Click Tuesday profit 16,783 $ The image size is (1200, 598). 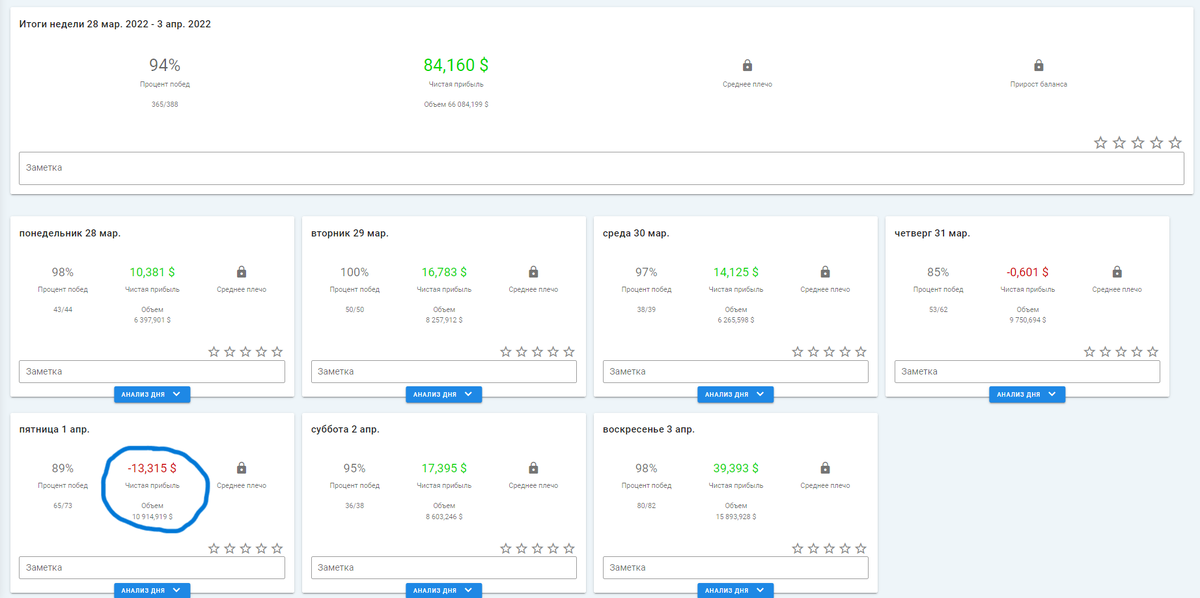[x=444, y=272]
